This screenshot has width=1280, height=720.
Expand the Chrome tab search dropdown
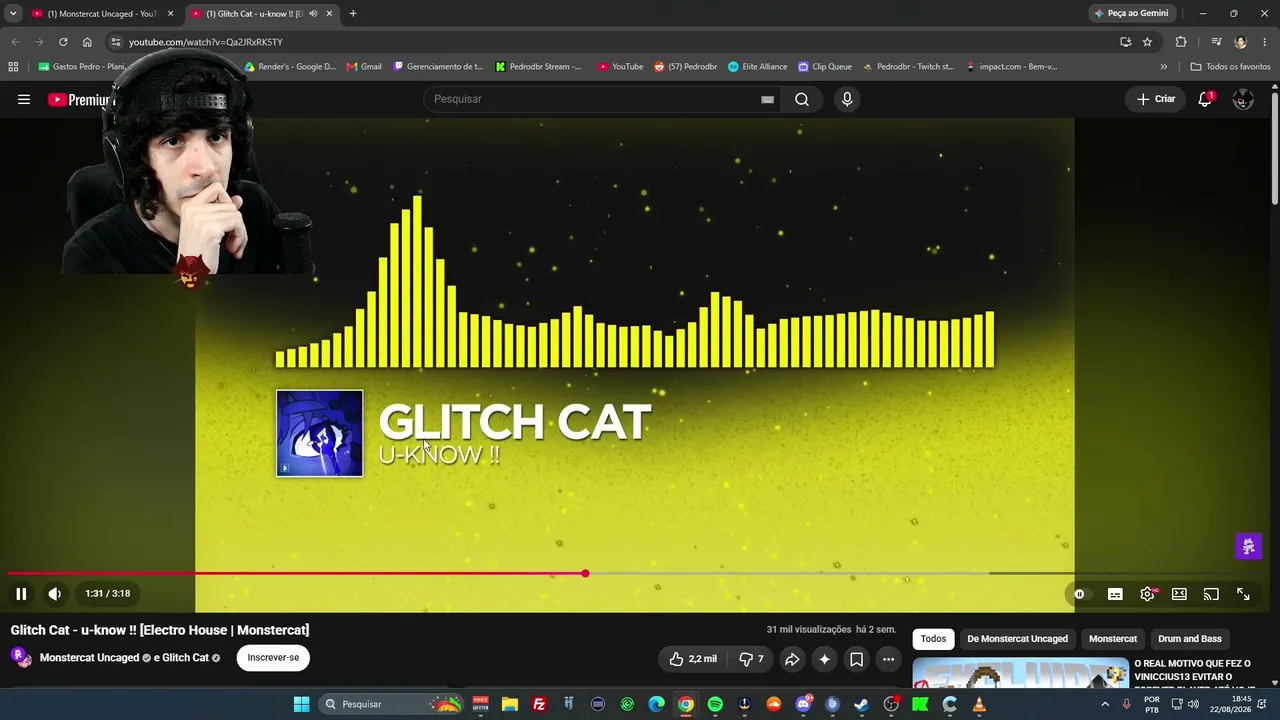pos(13,14)
